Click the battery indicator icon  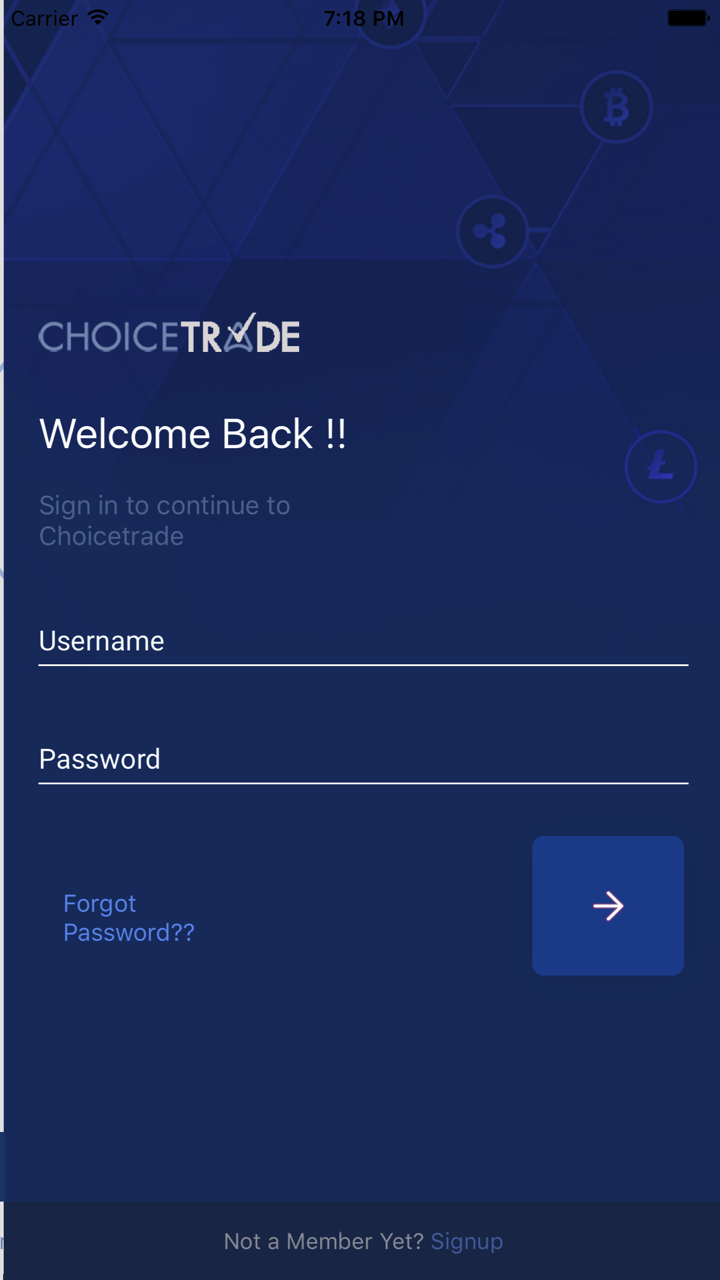click(x=687, y=18)
